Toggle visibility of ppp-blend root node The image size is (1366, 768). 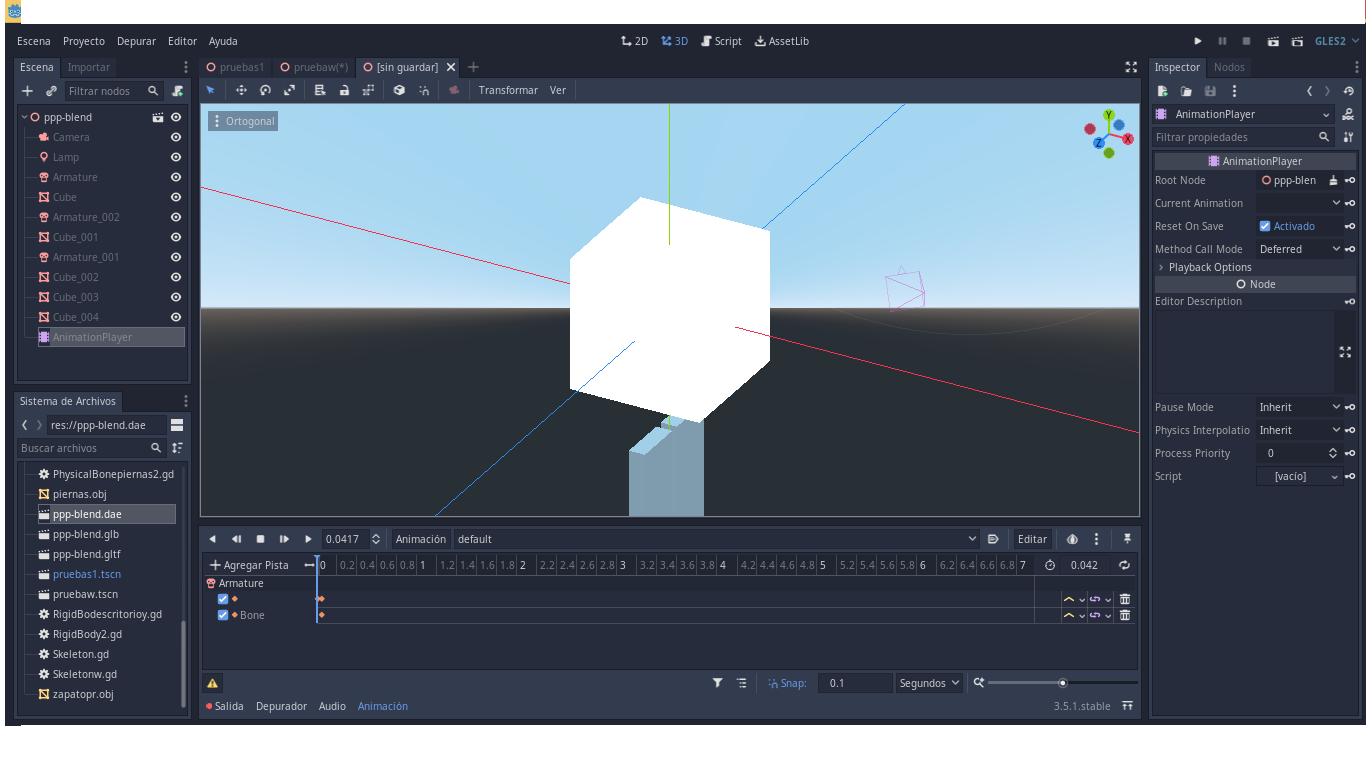point(176,117)
